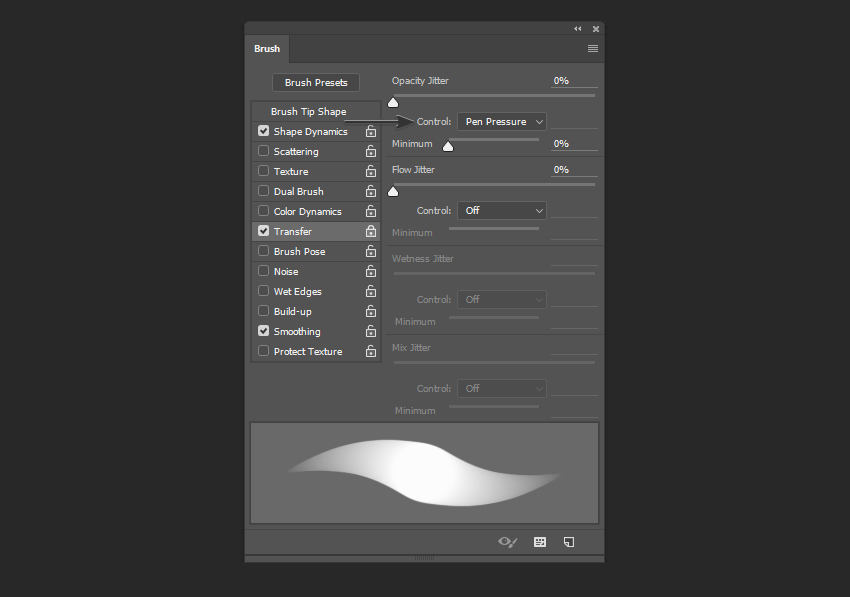Select the Build-up label
This screenshot has width=850, height=597.
pyautogui.click(x=293, y=312)
